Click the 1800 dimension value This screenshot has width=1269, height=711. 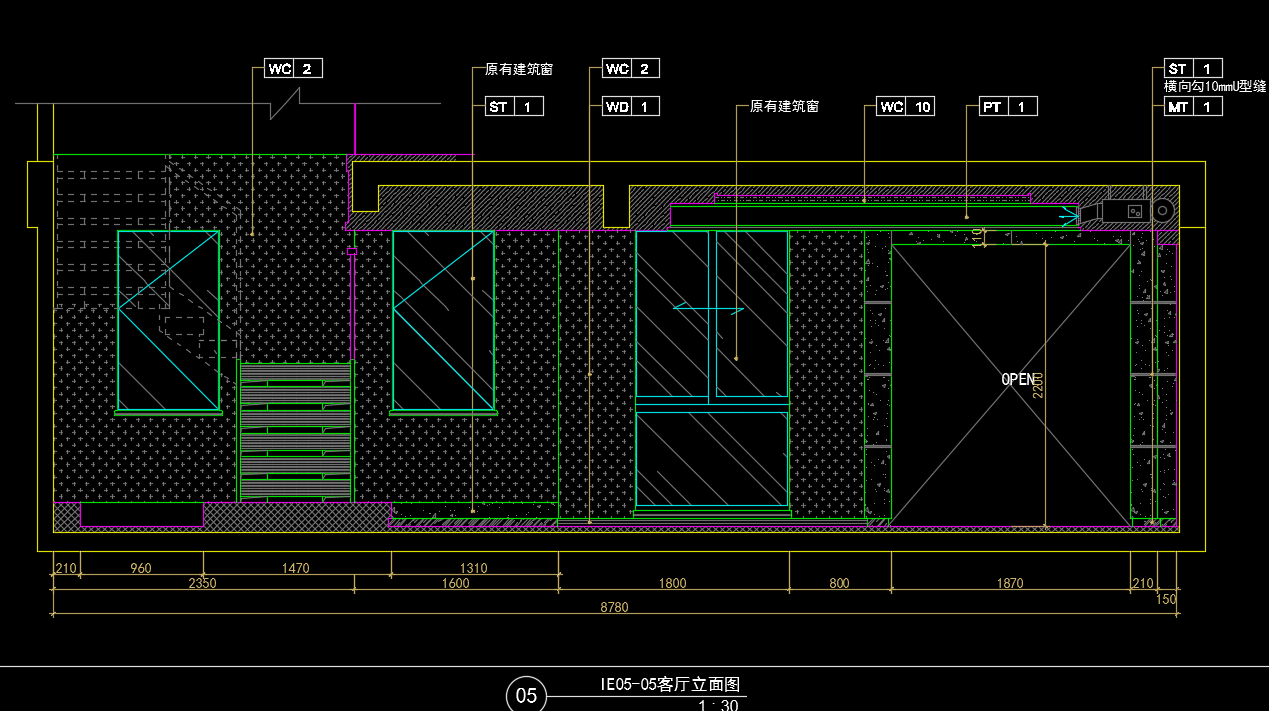coord(673,583)
